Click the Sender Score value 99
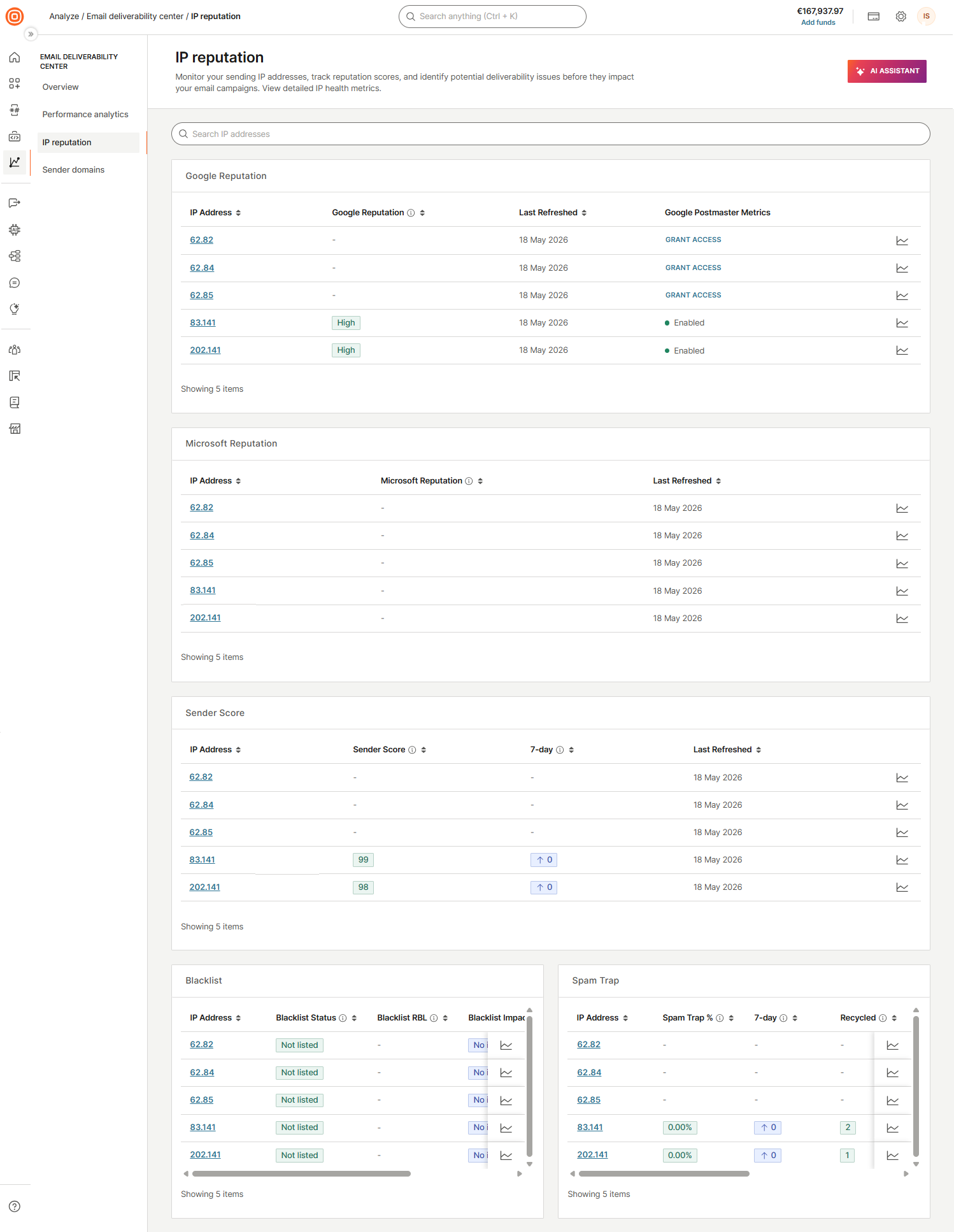This screenshot has width=954, height=1232. [x=363, y=860]
